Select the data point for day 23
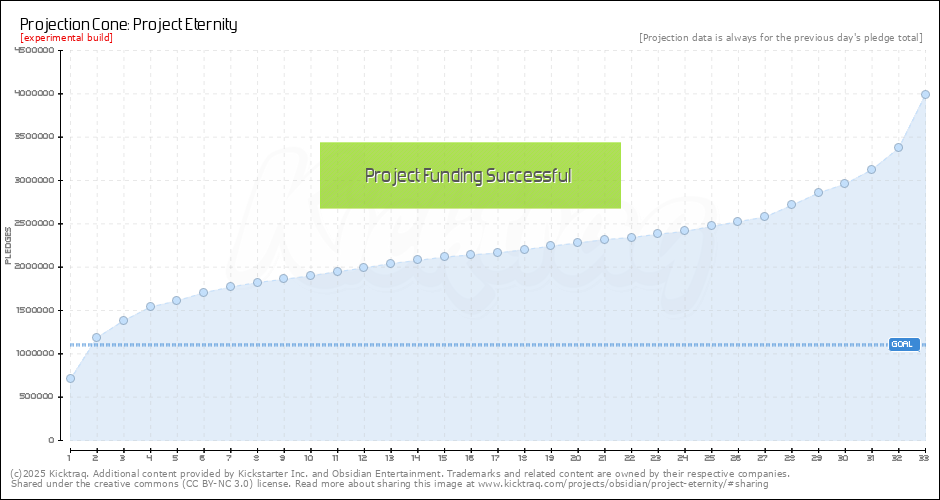 pyautogui.click(x=657, y=234)
